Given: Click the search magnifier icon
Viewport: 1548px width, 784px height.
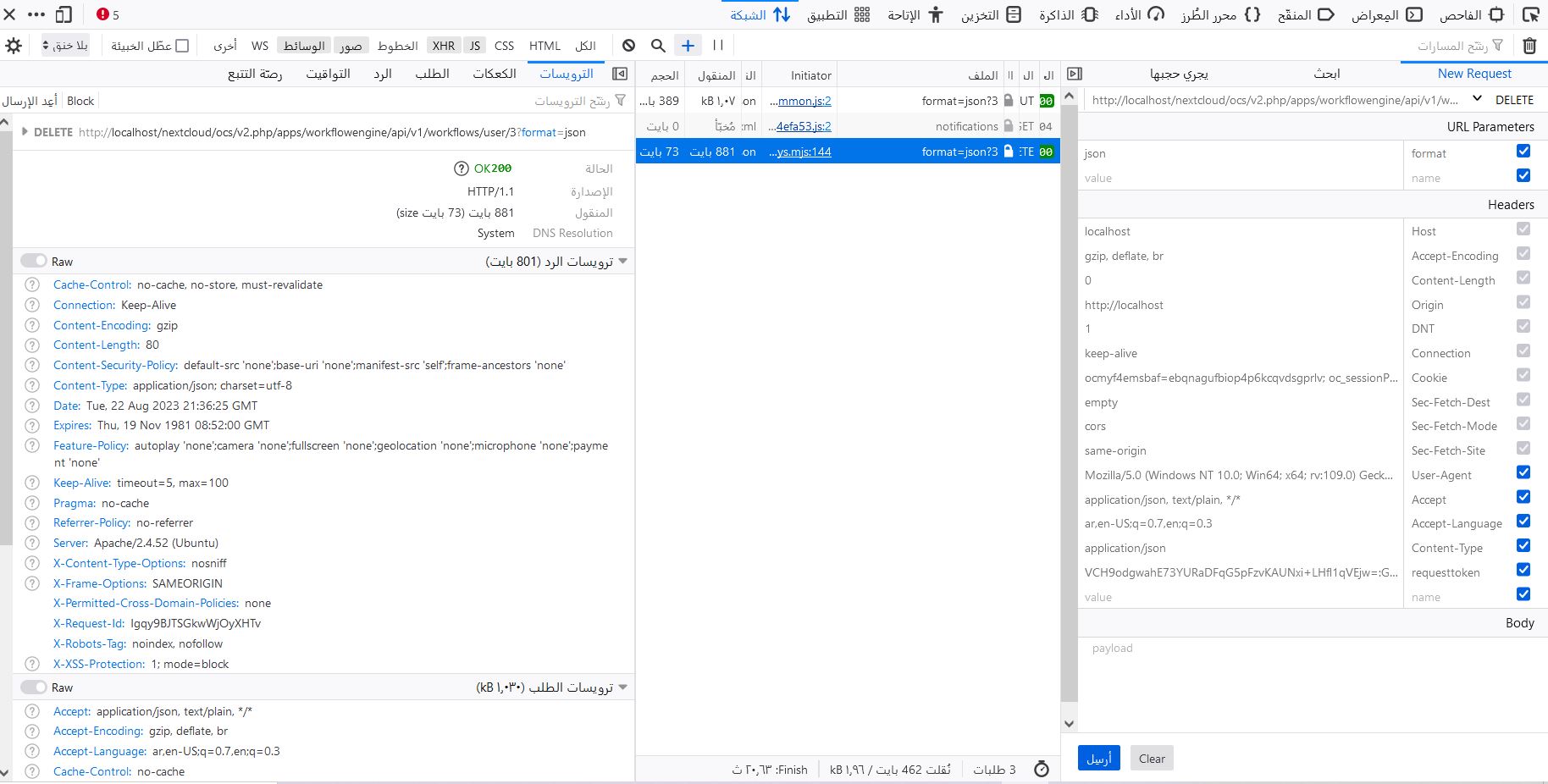Looking at the screenshot, I should coord(658,46).
